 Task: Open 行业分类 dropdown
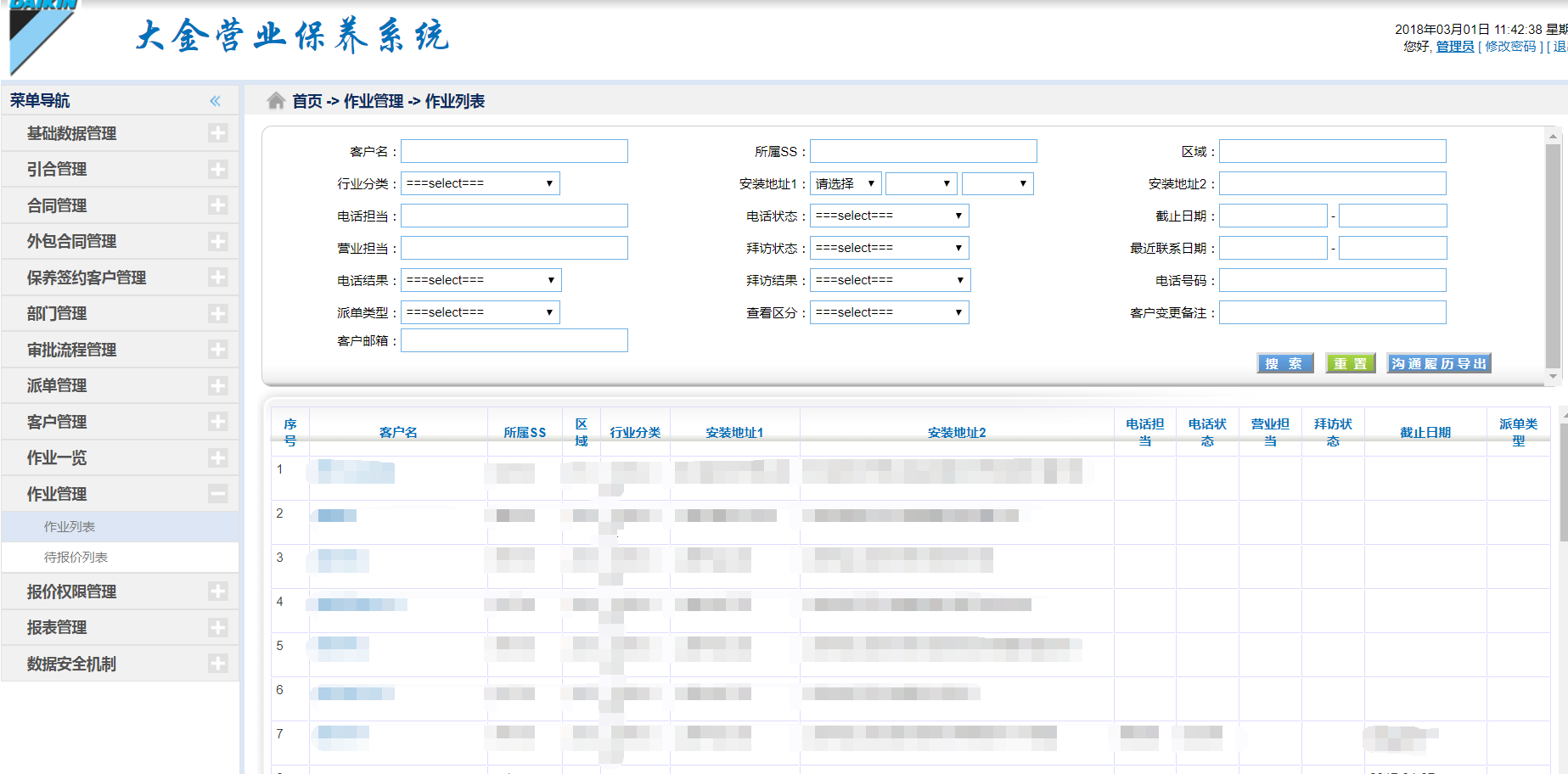[x=481, y=183]
